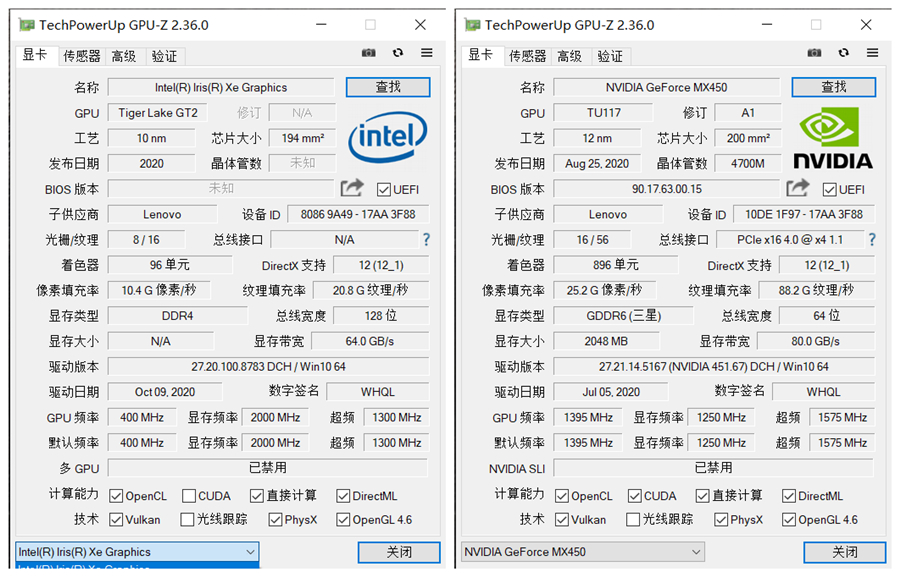This screenshot has height=577, width=900.
Task: Click the 关闭 button in the left window
Action: pyautogui.click(x=398, y=551)
